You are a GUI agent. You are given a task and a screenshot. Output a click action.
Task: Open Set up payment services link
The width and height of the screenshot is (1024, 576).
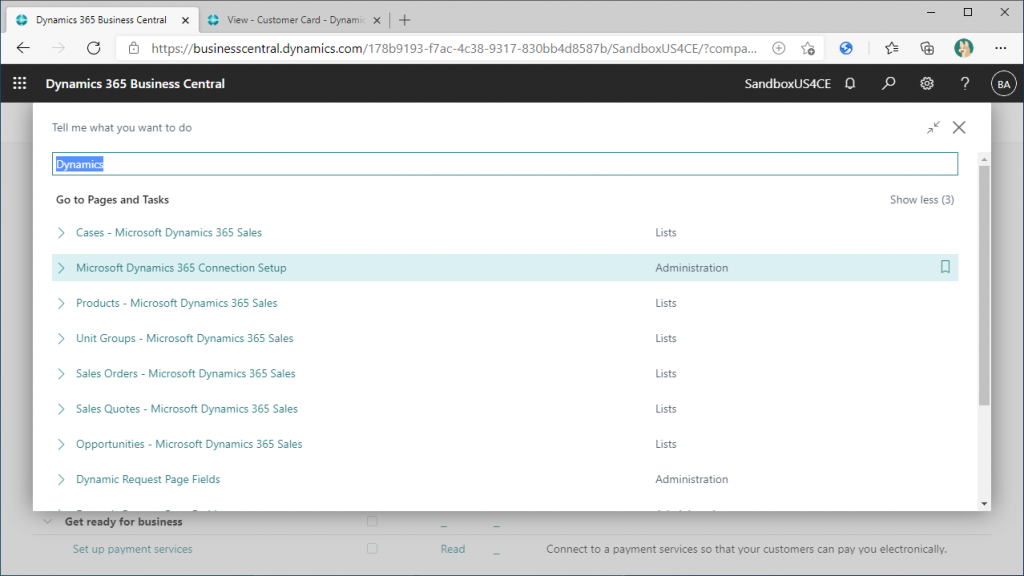point(133,549)
